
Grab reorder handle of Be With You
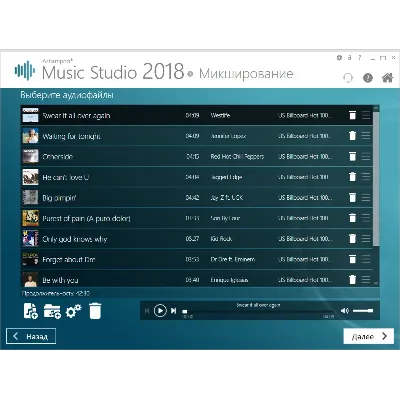click(366, 279)
